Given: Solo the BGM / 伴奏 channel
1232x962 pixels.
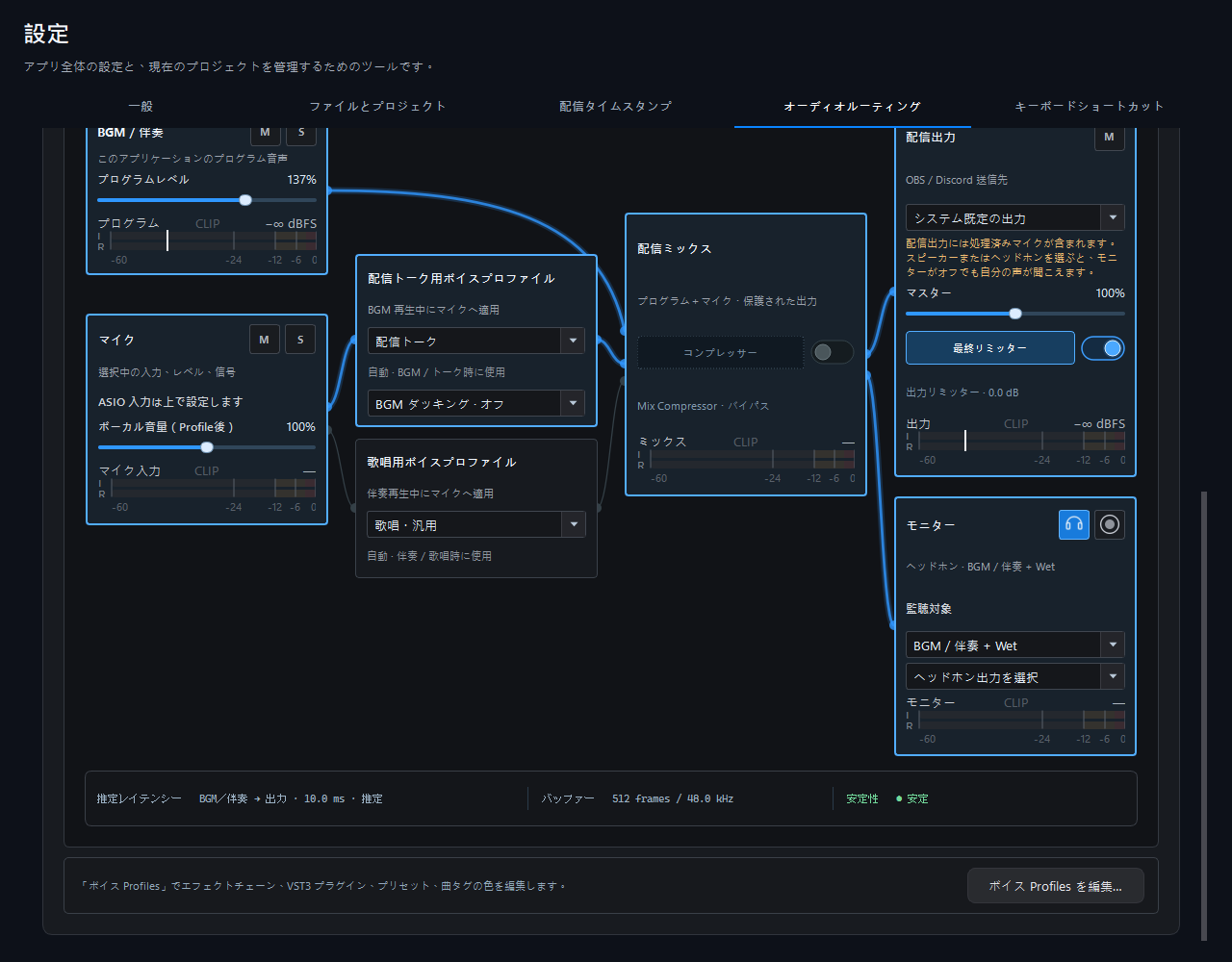Looking at the screenshot, I should (301, 133).
